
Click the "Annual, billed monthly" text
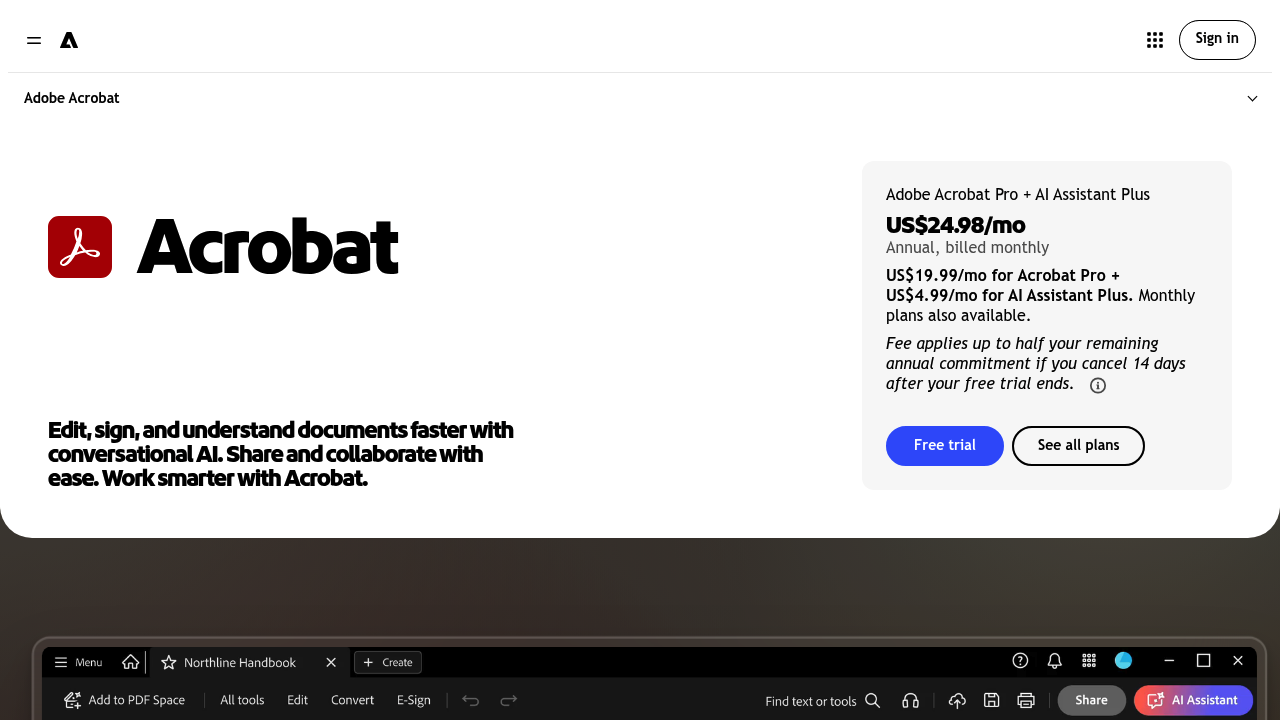click(968, 248)
